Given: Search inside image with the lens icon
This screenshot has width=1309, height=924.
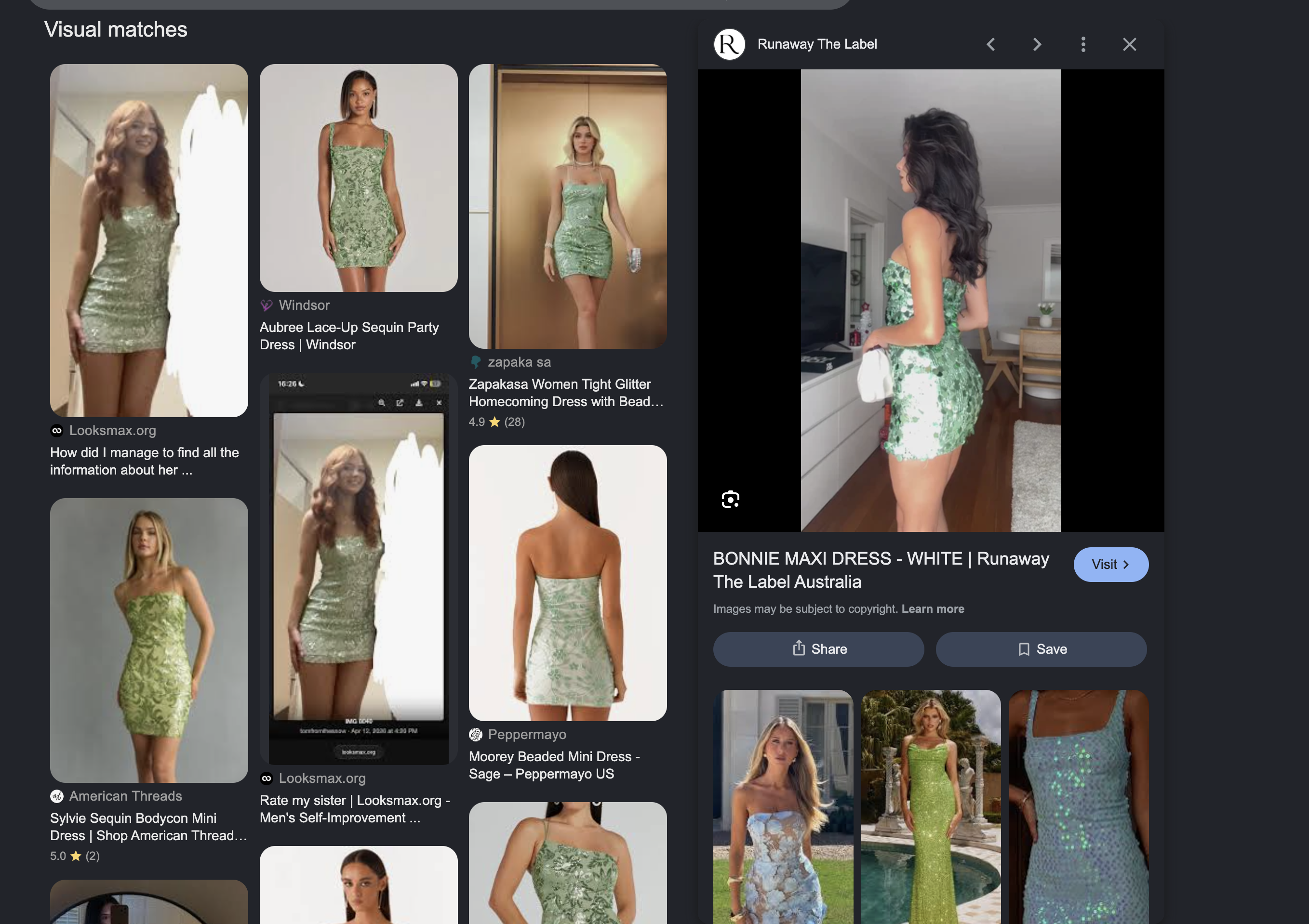Looking at the screenshot, I should click(x=730, y=500).
